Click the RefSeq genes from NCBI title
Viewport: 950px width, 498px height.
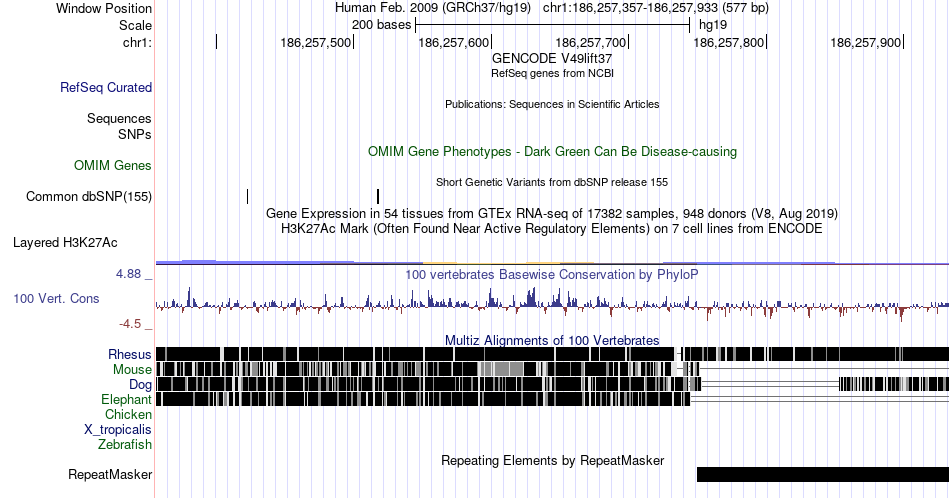tap(552, 73)
